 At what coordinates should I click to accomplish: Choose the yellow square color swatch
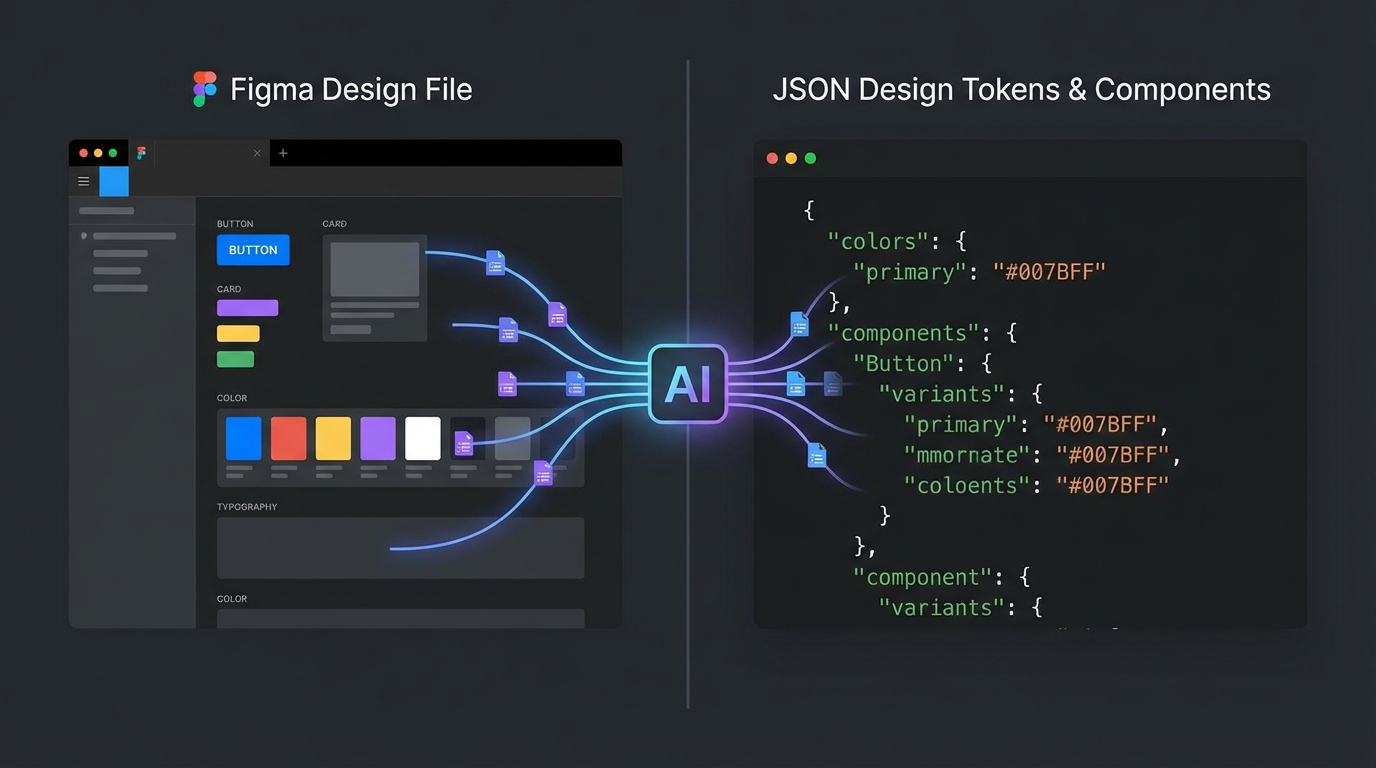(x=333, y=438)
